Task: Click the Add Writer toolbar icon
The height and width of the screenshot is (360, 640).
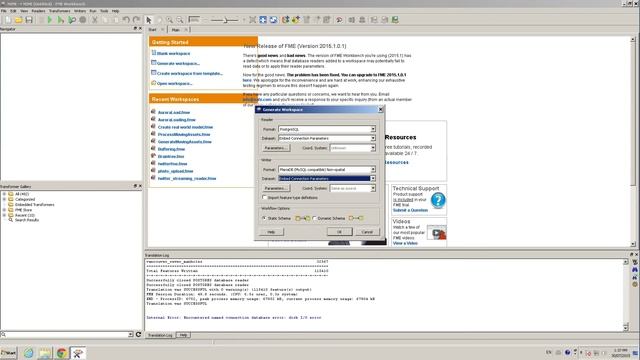Action: point(296,20)
